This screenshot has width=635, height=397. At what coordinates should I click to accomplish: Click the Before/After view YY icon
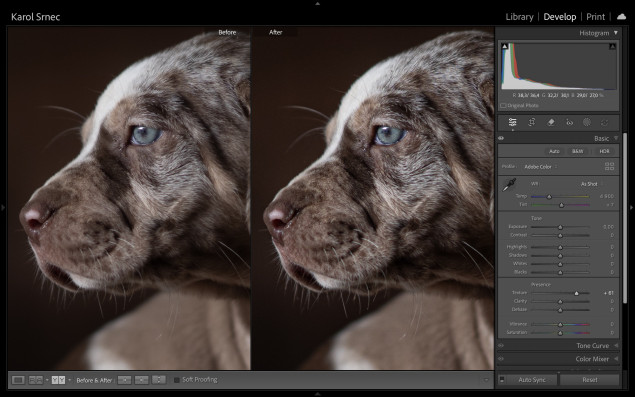[x=58, y=380]
